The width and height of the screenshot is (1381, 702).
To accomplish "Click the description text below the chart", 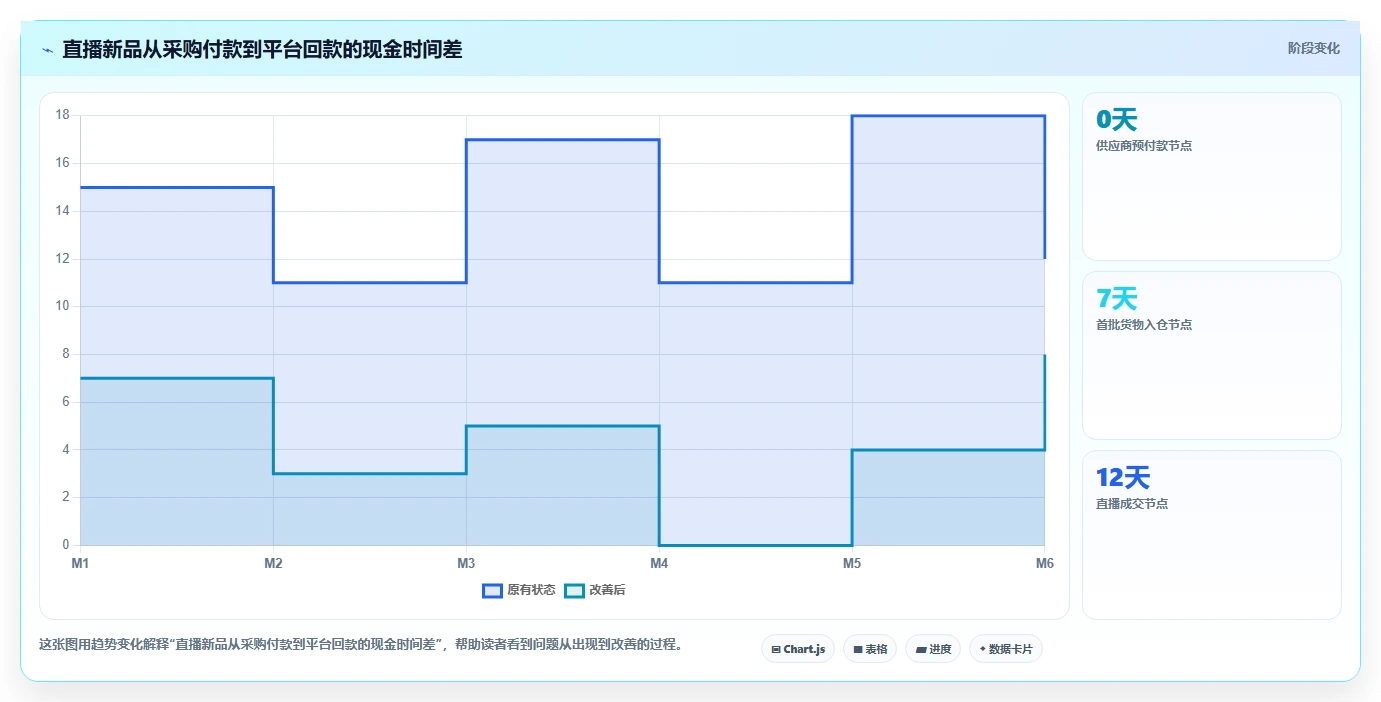I will pyautogui.click(x=363, y=645).
